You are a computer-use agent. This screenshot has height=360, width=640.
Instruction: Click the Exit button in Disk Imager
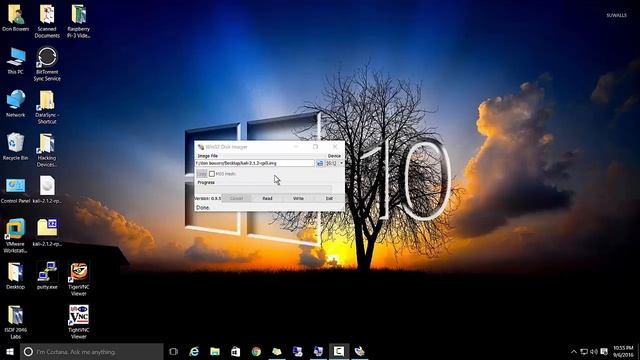point(329,198)
